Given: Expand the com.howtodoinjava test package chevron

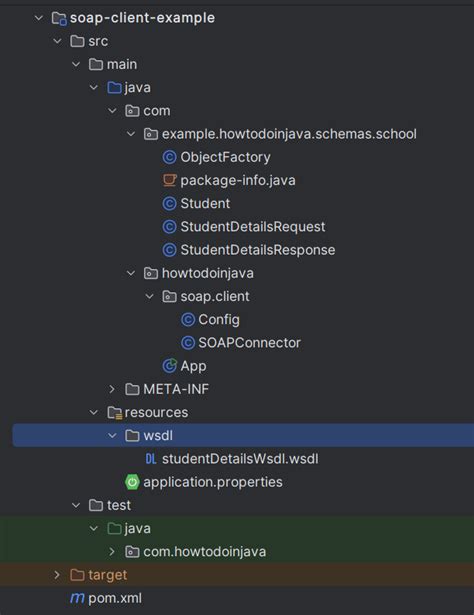Looking at the screenshot, I should (x=112, y=552).
